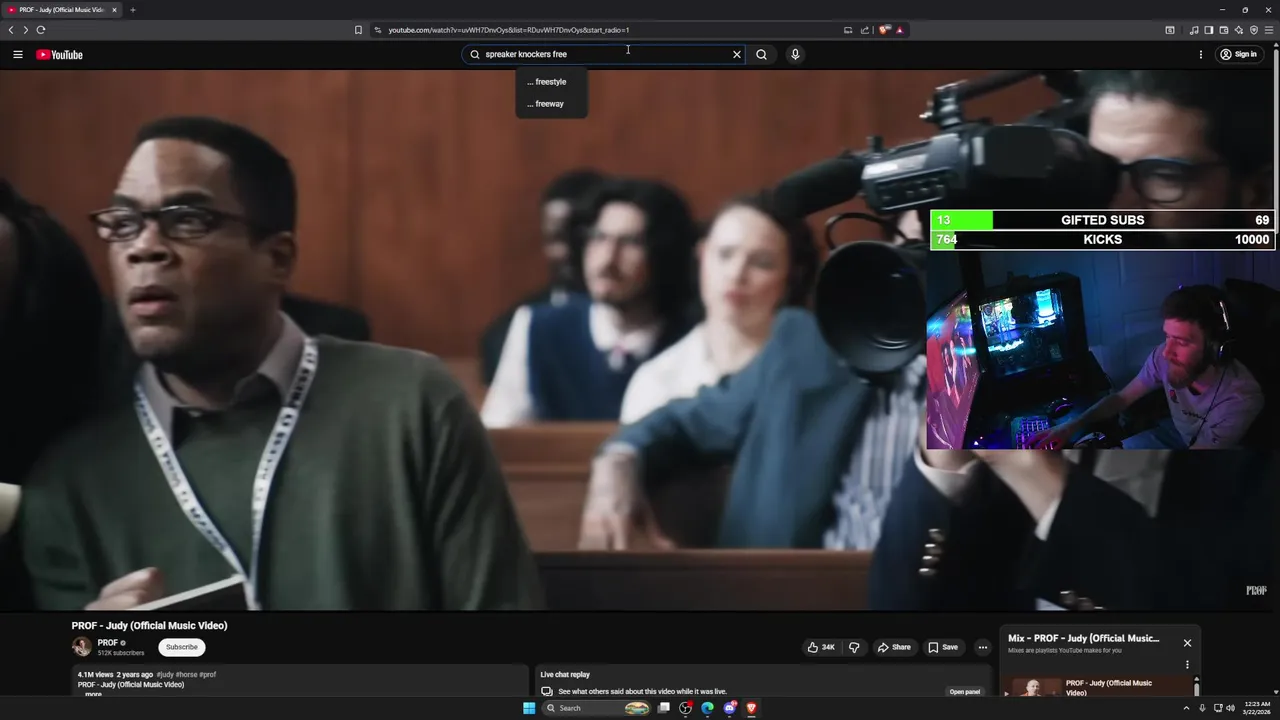1280x720 pixels.
Task: Open a new browser tab
Action: click(132, 10)
